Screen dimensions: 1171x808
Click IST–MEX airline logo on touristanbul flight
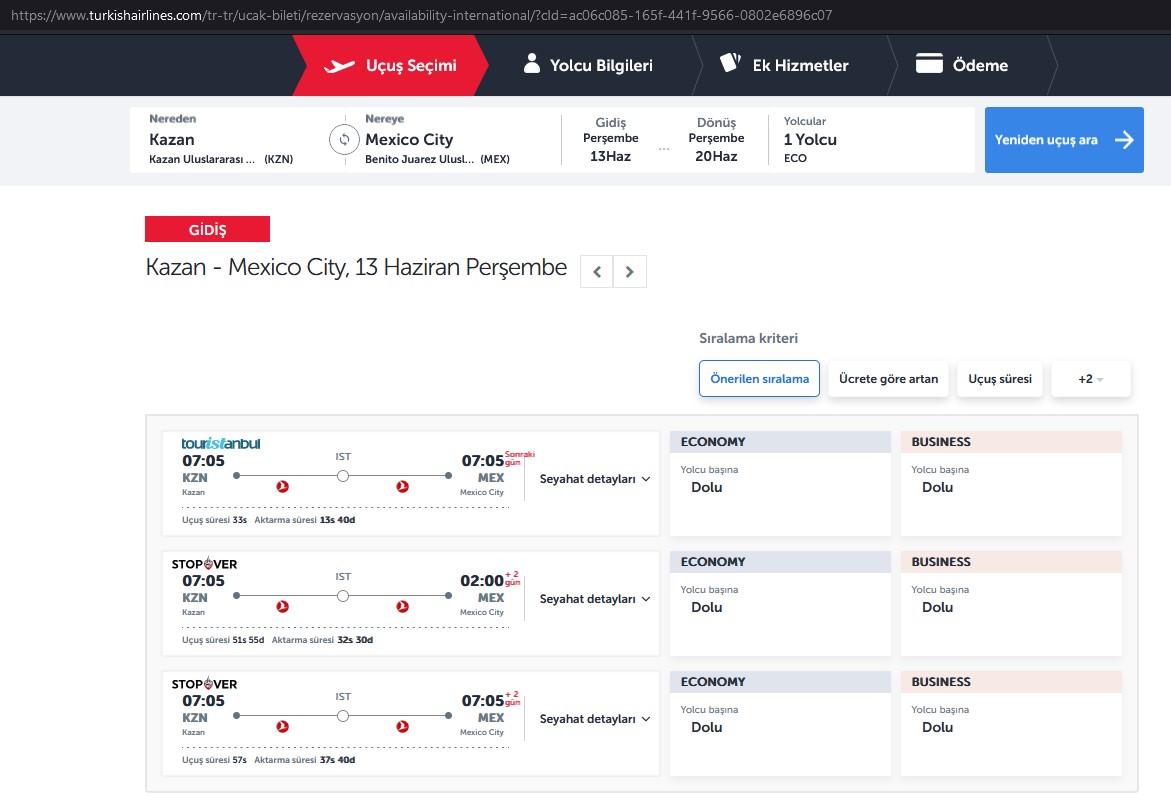click(x=403, y=487)
